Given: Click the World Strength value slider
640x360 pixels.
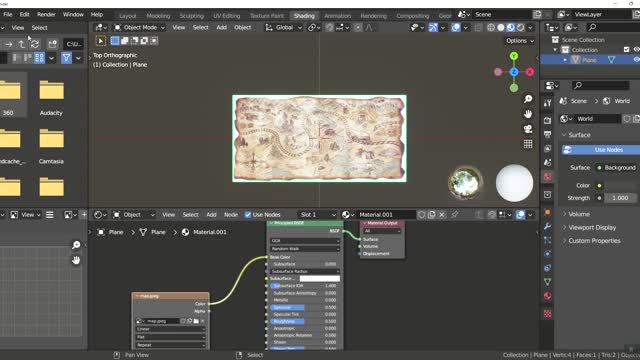Looking at the screenshot, I should click(x=620, y=198).
